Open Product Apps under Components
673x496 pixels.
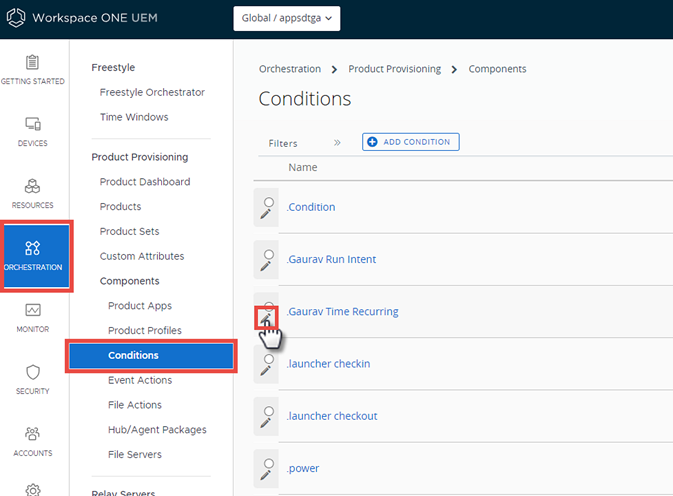tap(139, 306)
